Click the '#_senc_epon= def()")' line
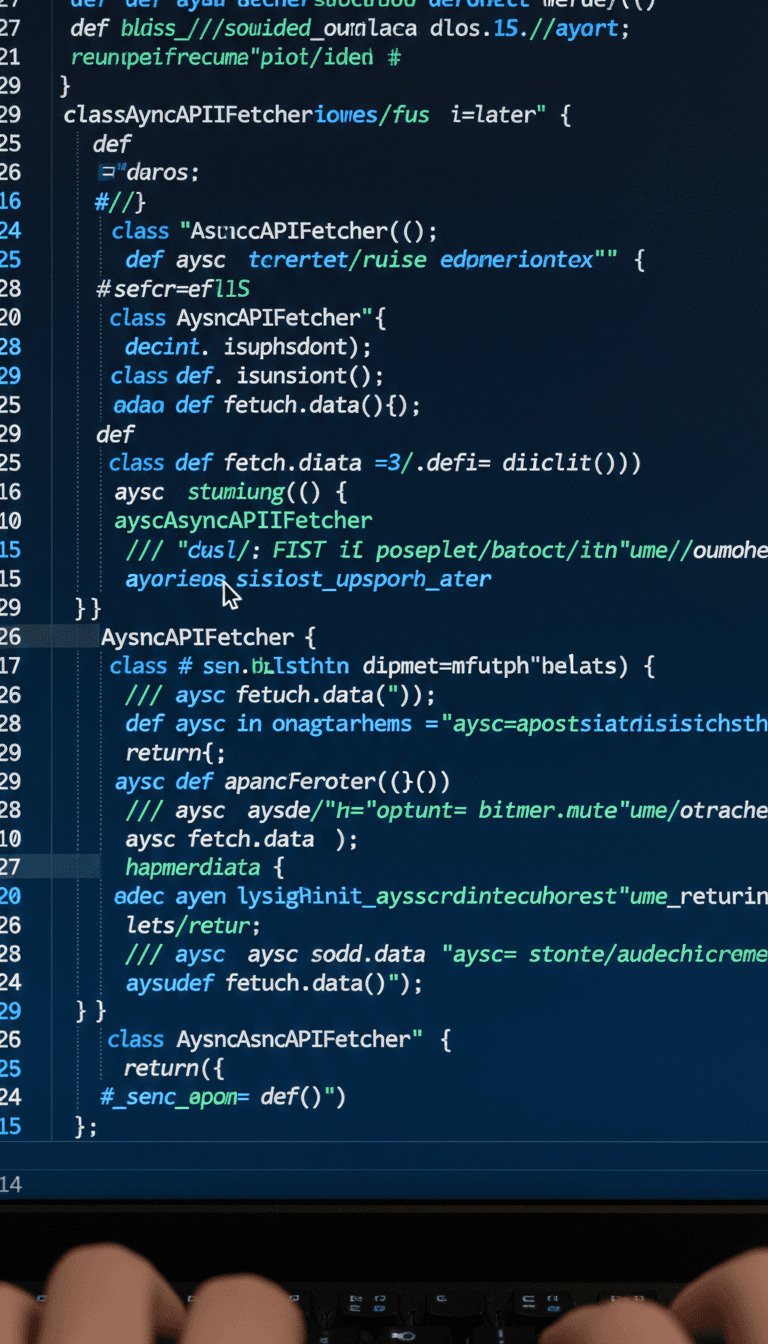768x1344 pixels. pos(223,1097)
